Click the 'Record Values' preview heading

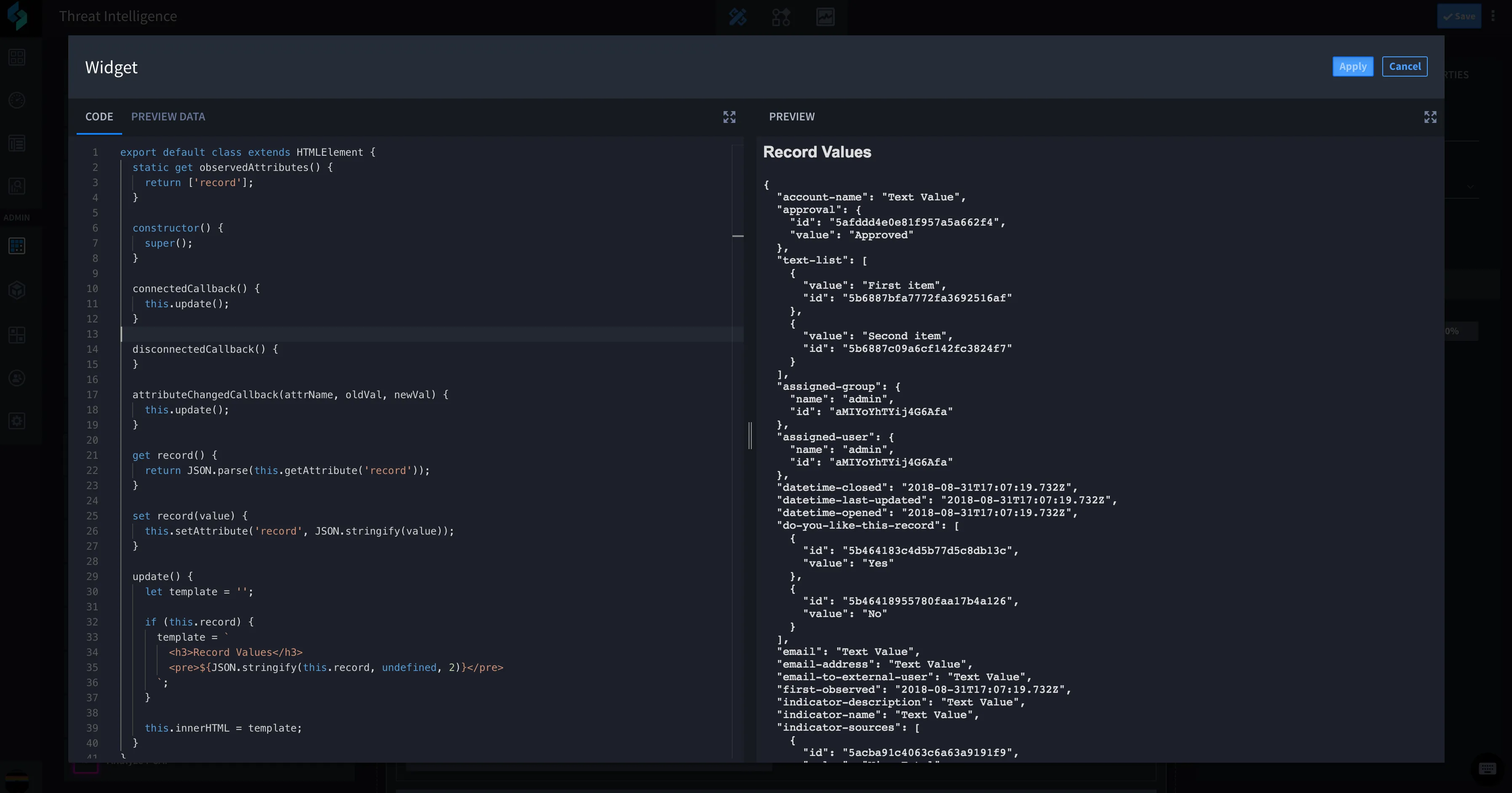pyautogui.click(x=817, y=152)
